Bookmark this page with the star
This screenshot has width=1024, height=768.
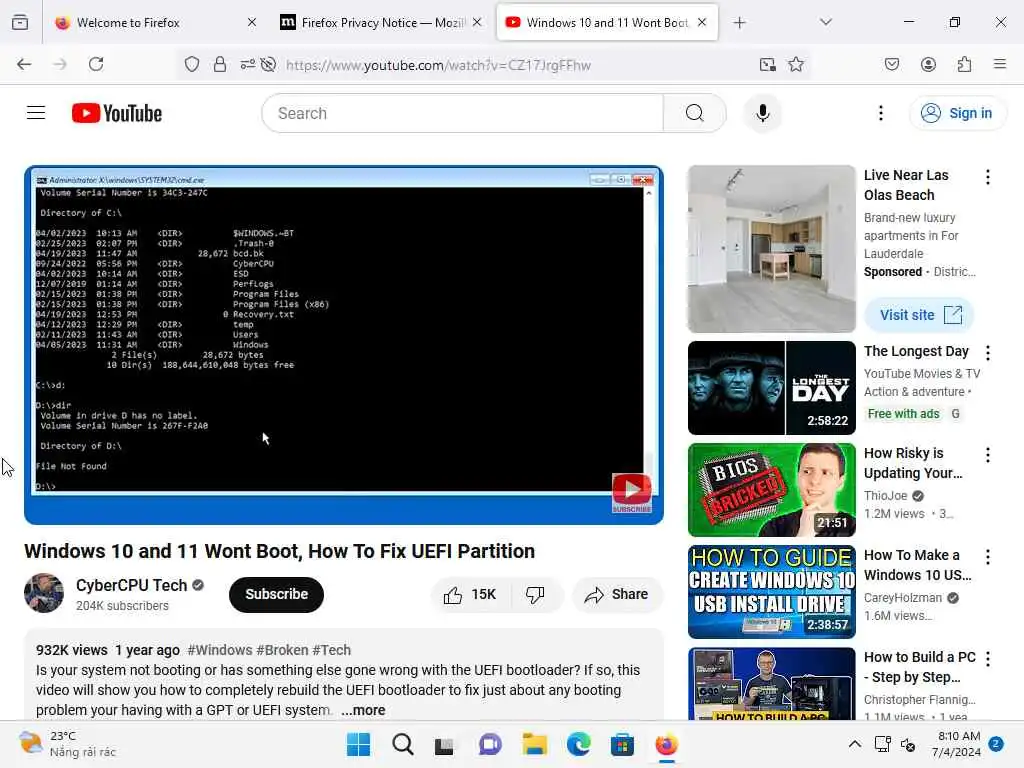[x=795, y=64]
